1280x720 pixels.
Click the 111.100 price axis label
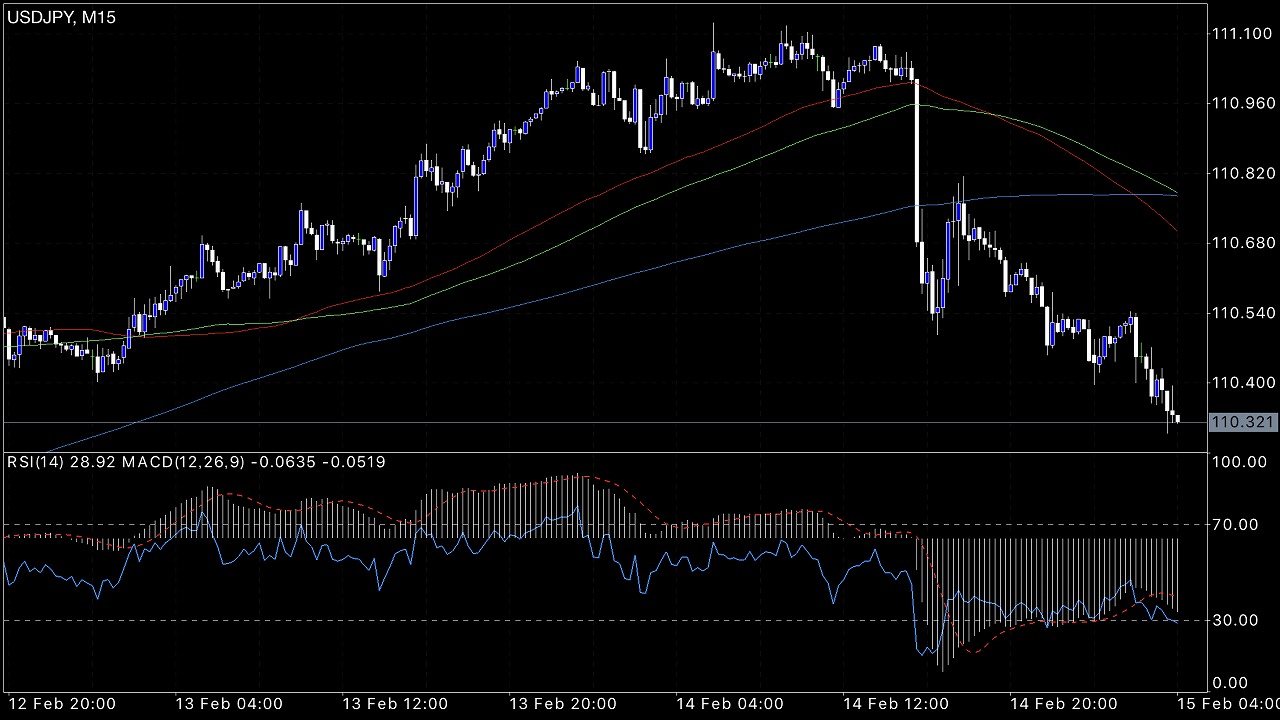[x=1241, y=34]
